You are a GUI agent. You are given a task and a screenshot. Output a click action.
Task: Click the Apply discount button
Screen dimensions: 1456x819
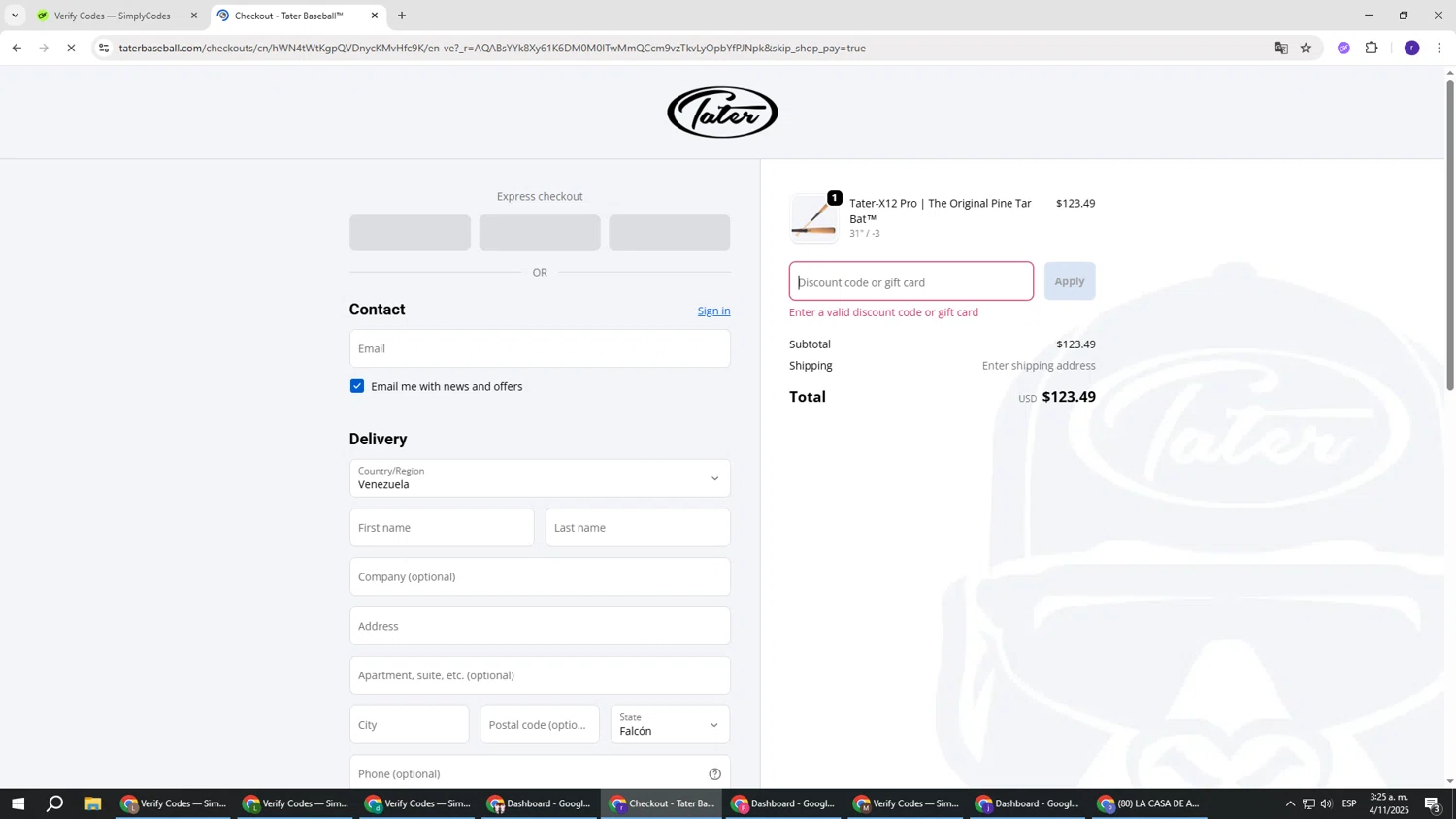coord(1070,281)
